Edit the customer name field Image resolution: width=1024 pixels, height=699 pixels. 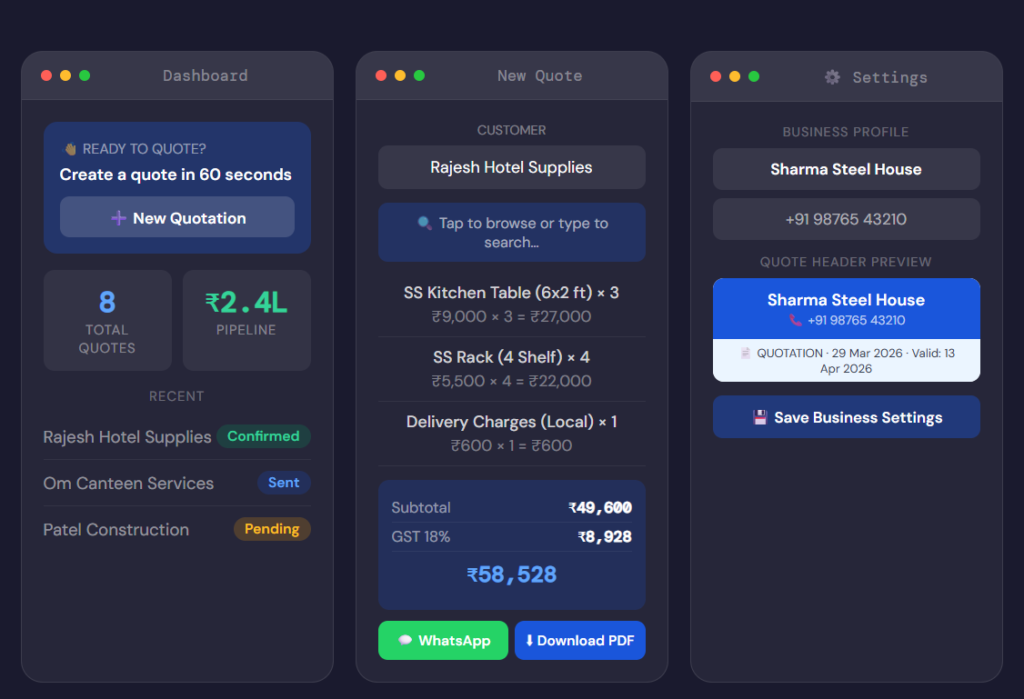[511, 168]
